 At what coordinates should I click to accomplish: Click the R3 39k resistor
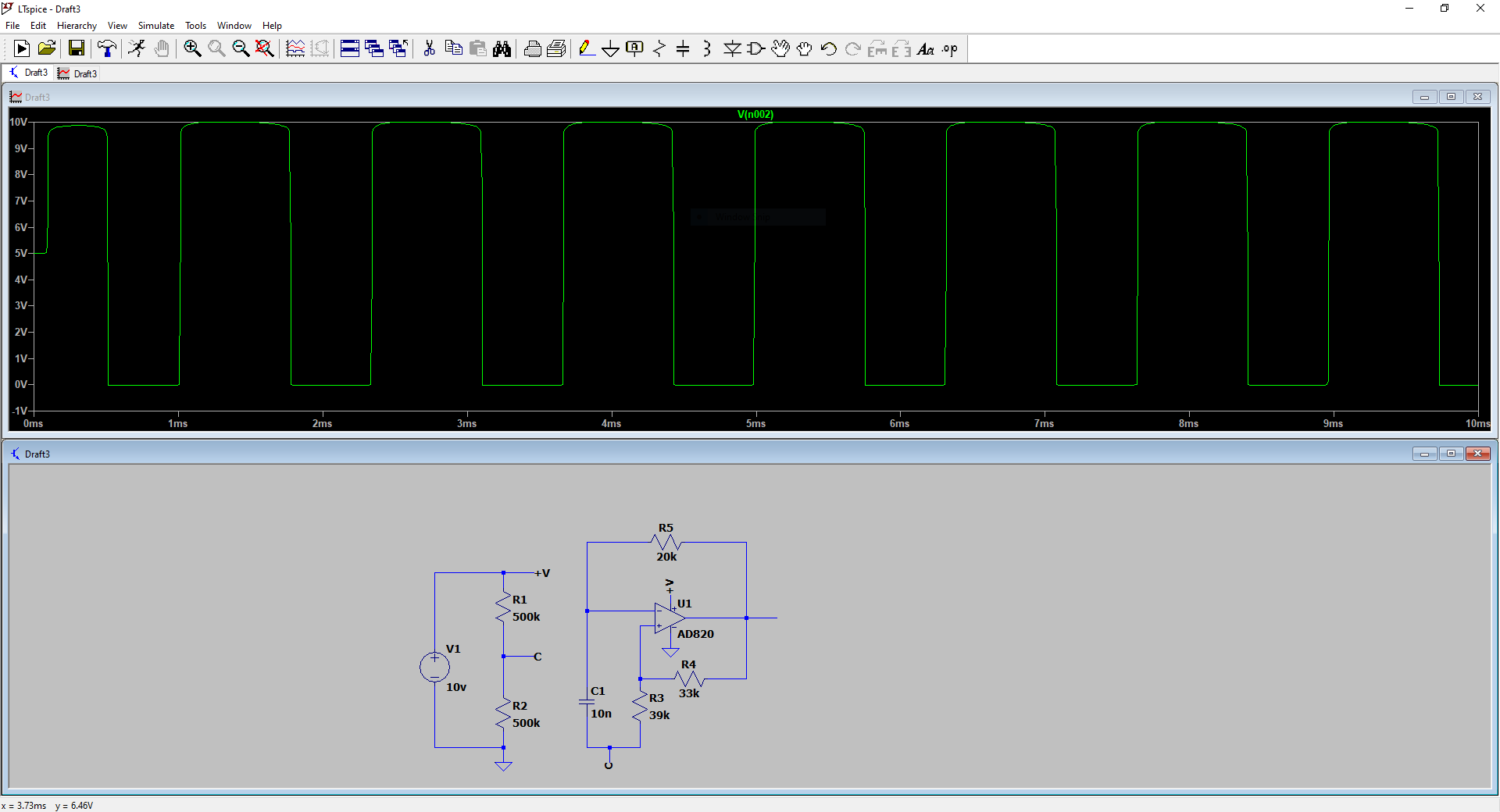point(641,707)
